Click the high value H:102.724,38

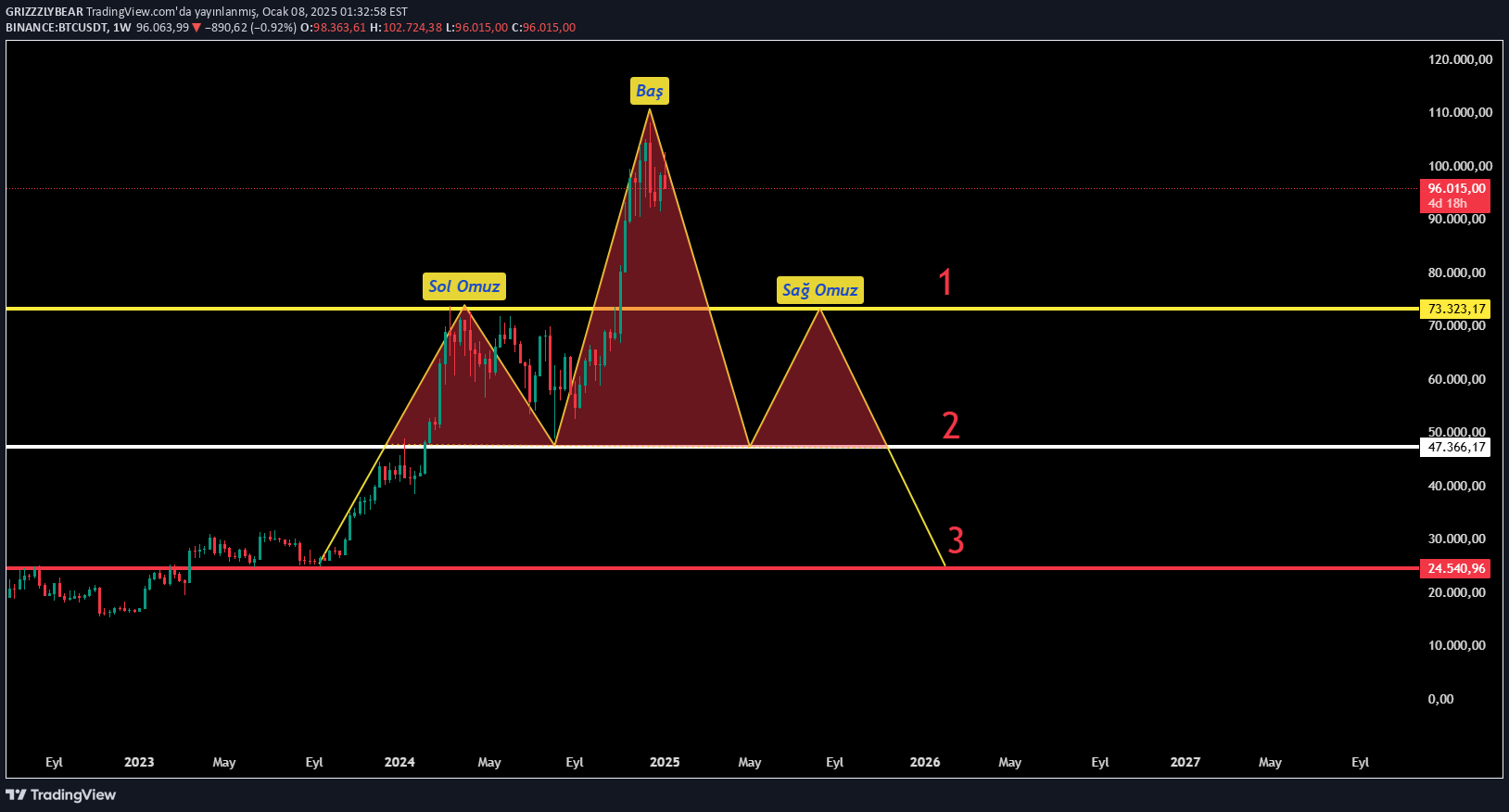[x=406, y=28]
